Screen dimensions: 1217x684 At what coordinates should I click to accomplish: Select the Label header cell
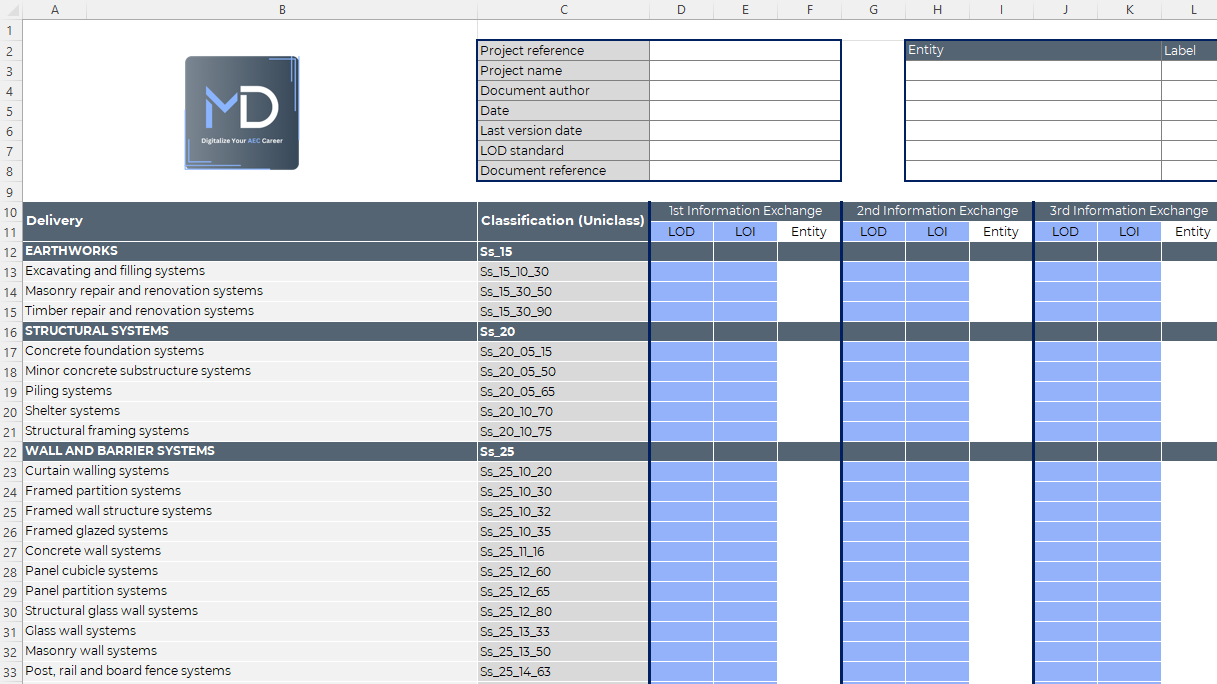(1189, 50)
